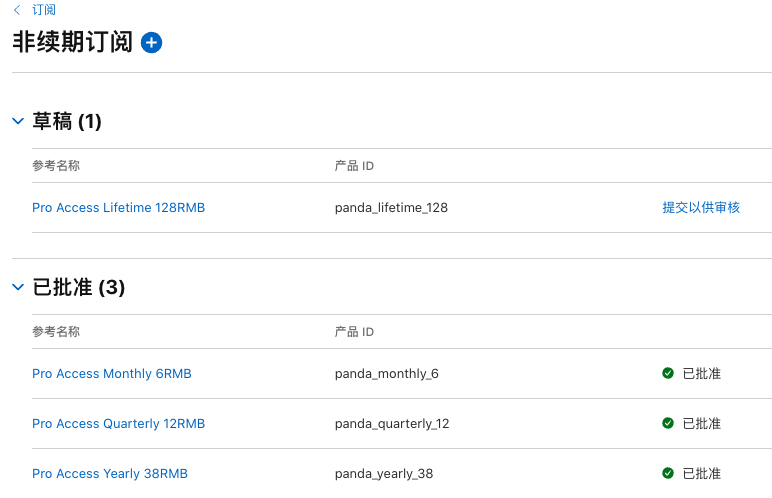Open Pro Access Monthly 6RMB
Screen dimensions: 772x498
point(111,374)
